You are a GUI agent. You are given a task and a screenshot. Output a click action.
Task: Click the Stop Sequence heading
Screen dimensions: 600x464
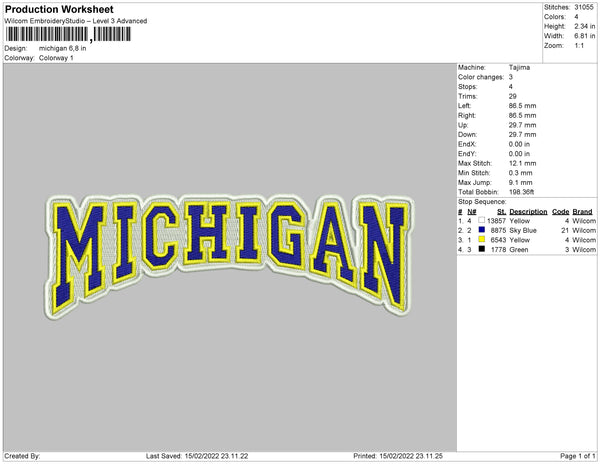(482, 202)
